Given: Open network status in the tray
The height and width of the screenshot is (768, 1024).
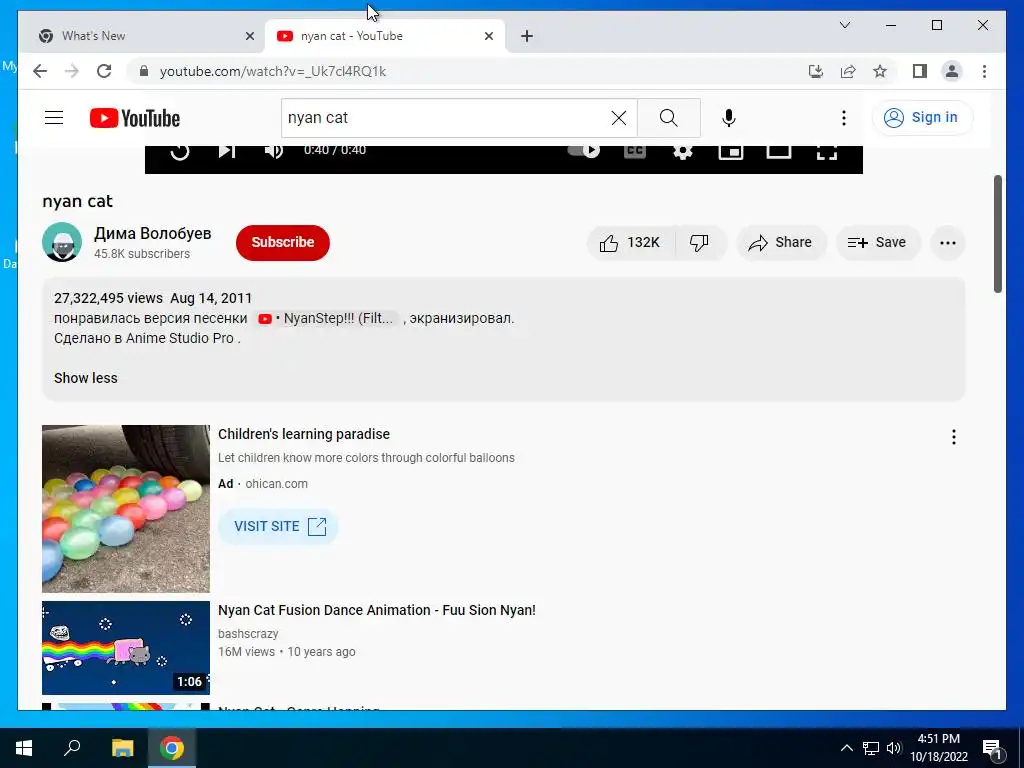Looking at the screenshot, I should 871,748.
